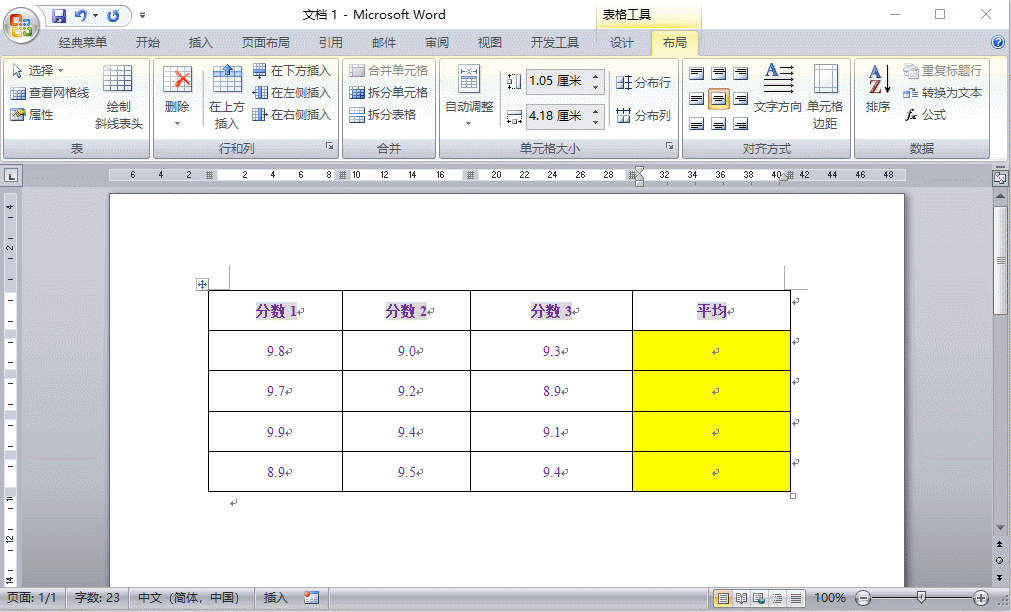Open table 属性 properties
The height and width of the screenshot is (612, 1011).
point(32,114)
